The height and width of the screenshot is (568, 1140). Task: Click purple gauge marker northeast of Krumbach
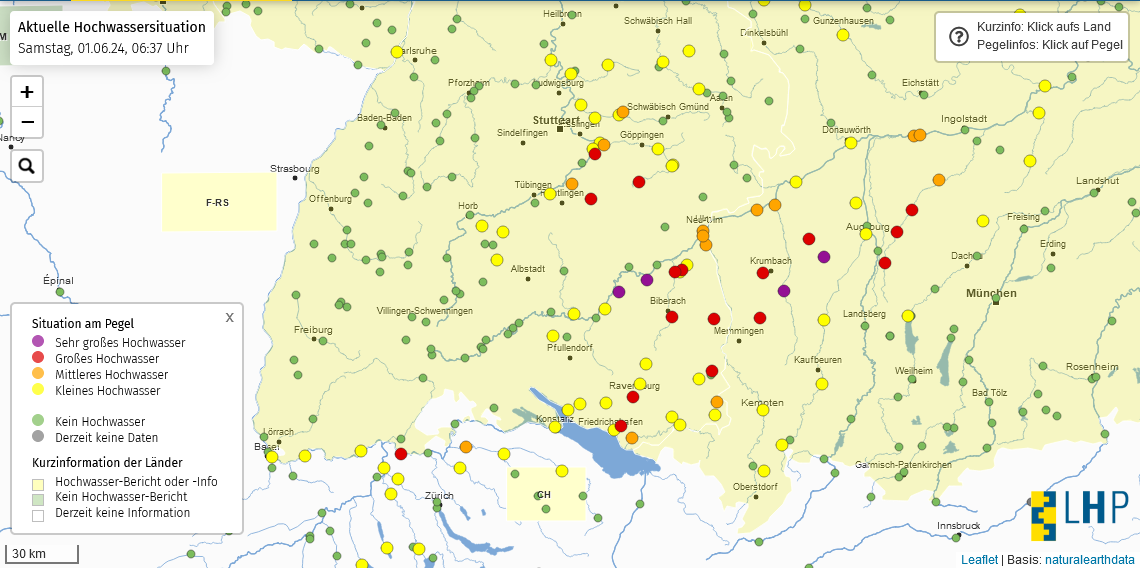tap(824, 256)
